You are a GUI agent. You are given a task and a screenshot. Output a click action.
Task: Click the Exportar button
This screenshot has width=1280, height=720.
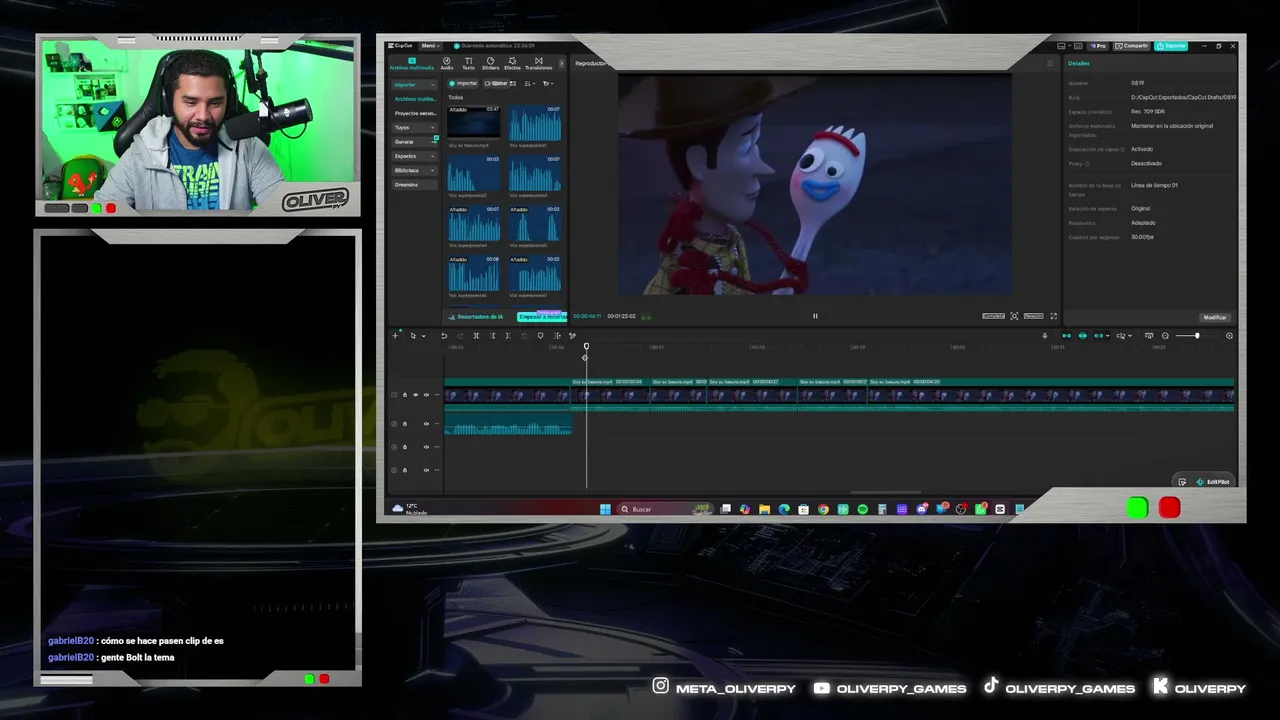[1171, 46]
